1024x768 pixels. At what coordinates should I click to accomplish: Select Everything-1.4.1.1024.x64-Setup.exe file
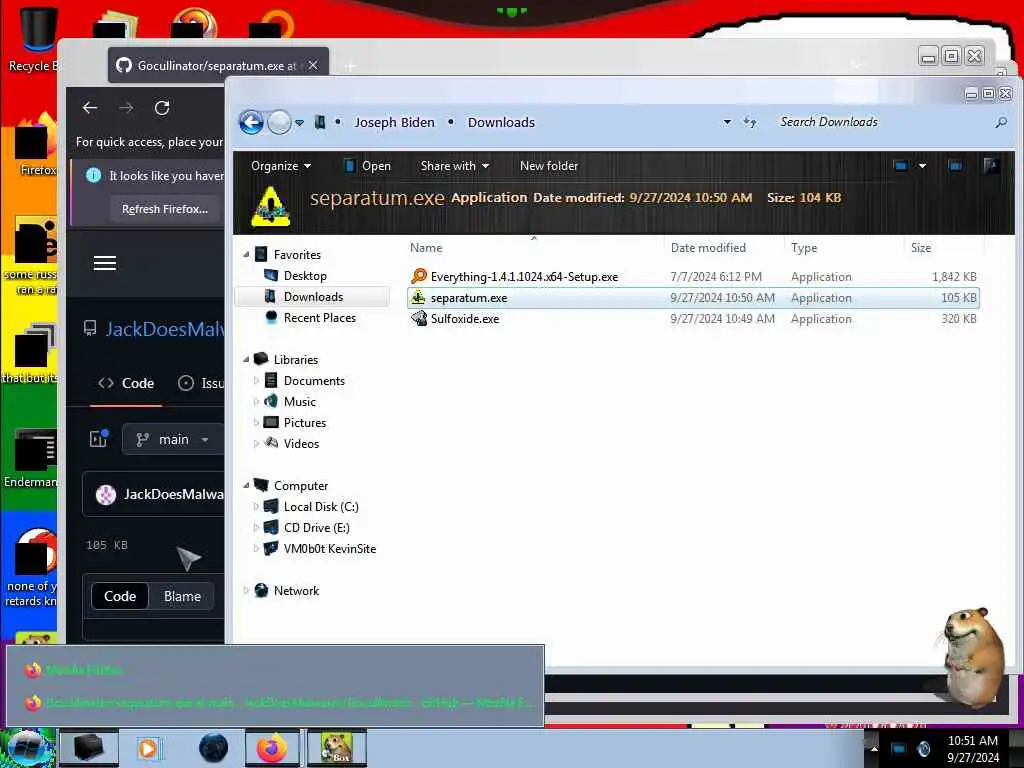(x=693, y=277)
